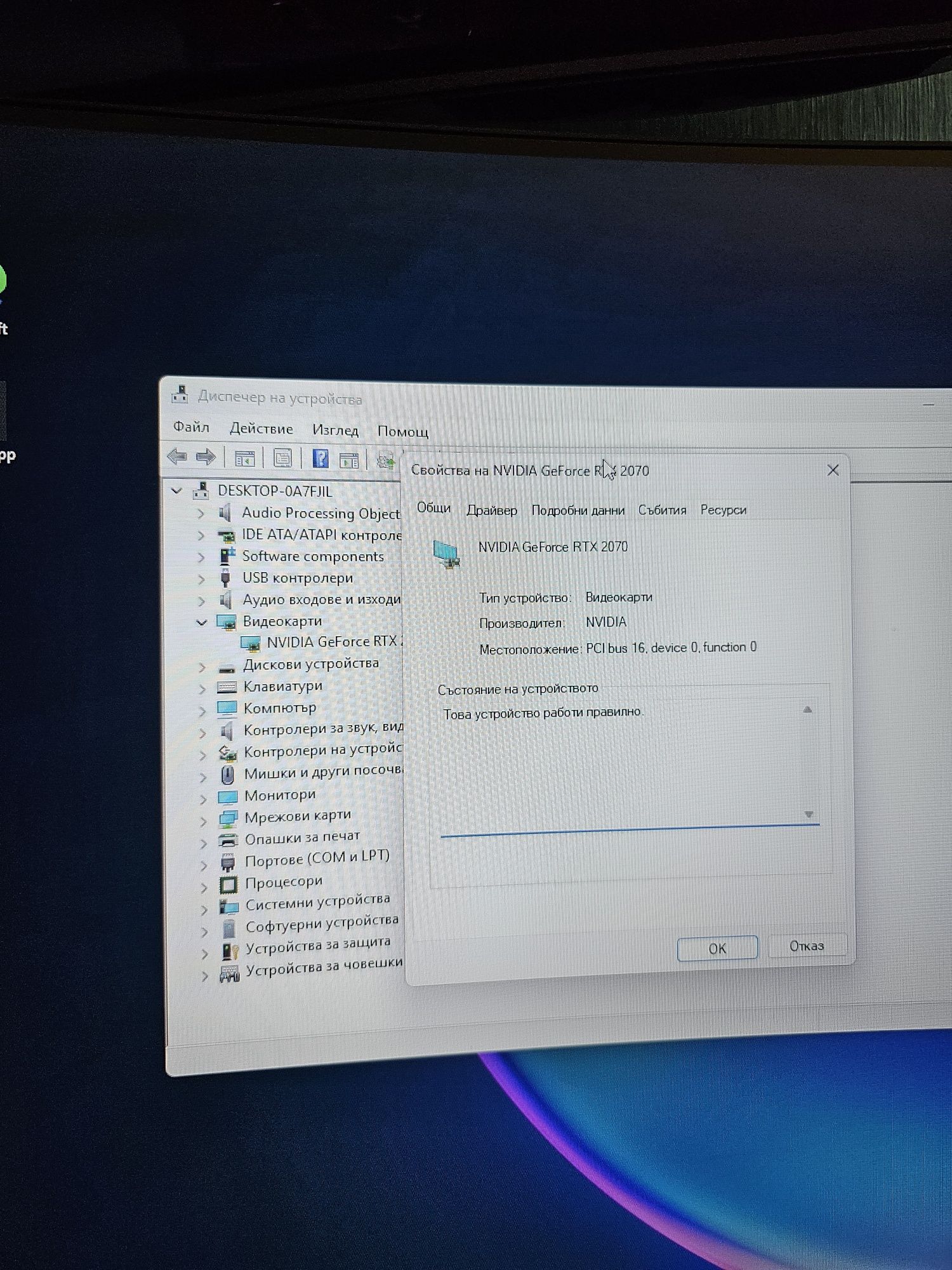Click the Software components puzzle icon
Screen dimensions: 952x1270
[x=227, y=556]
